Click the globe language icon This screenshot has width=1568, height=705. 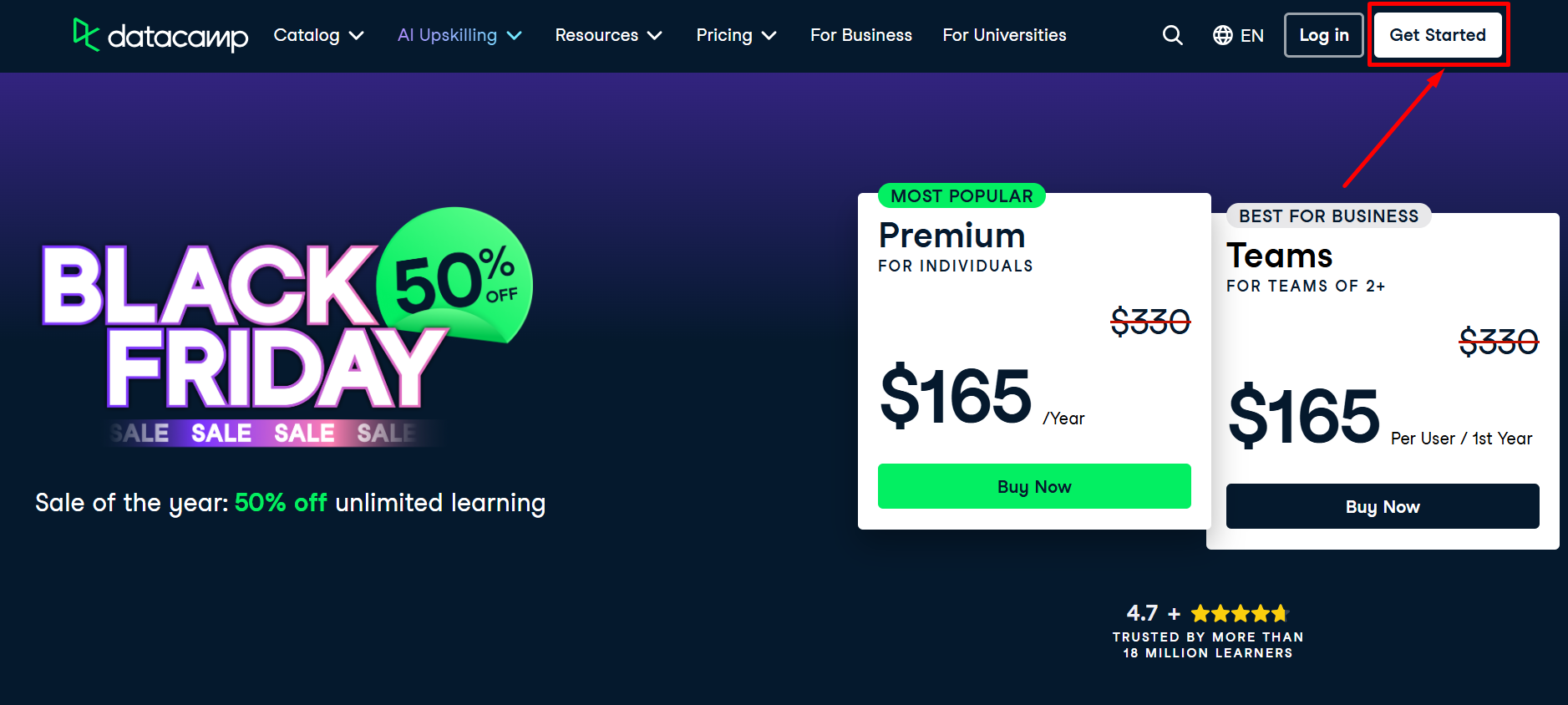(x=1222, y=35)
